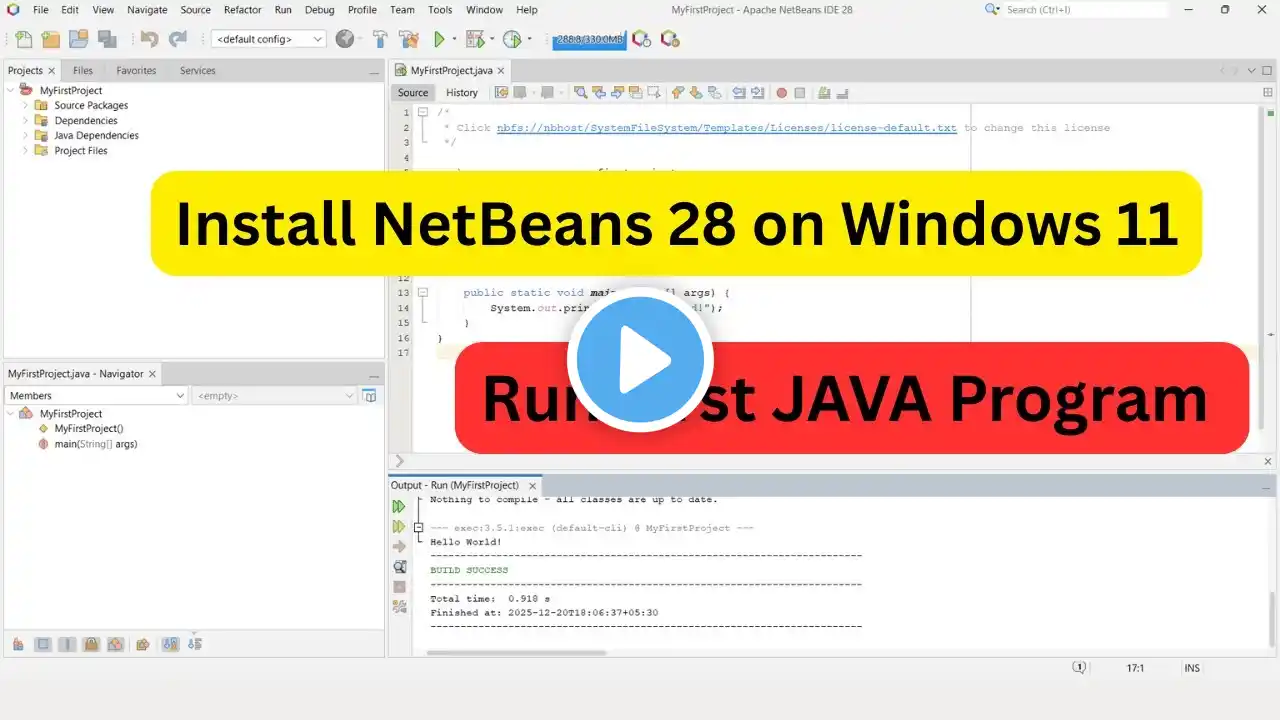Open the File menu
This screenshot has width=1280, height=720.
41,10
